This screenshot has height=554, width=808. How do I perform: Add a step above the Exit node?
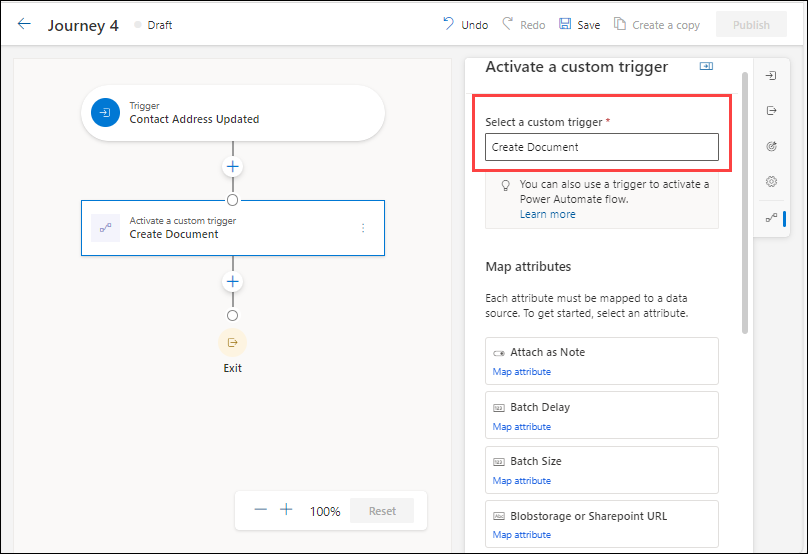[x=232, y=283]
